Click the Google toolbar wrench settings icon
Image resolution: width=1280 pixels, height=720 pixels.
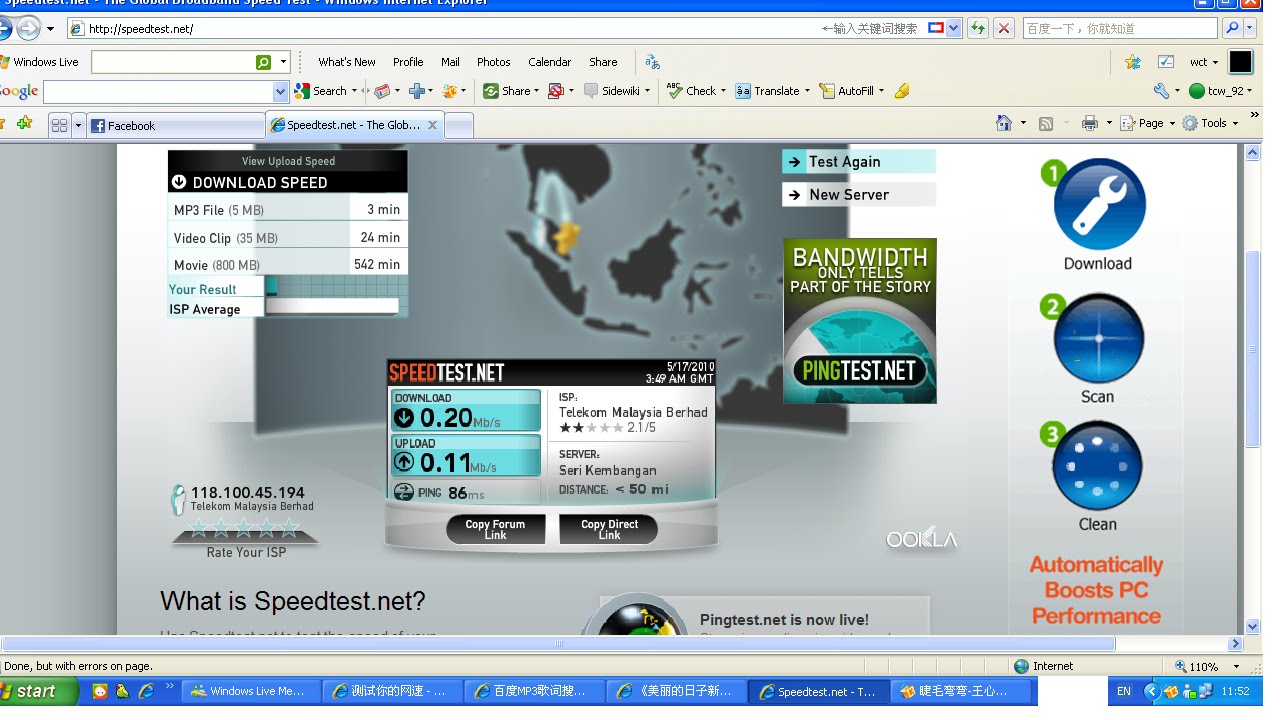click(x=1160, y=91)
